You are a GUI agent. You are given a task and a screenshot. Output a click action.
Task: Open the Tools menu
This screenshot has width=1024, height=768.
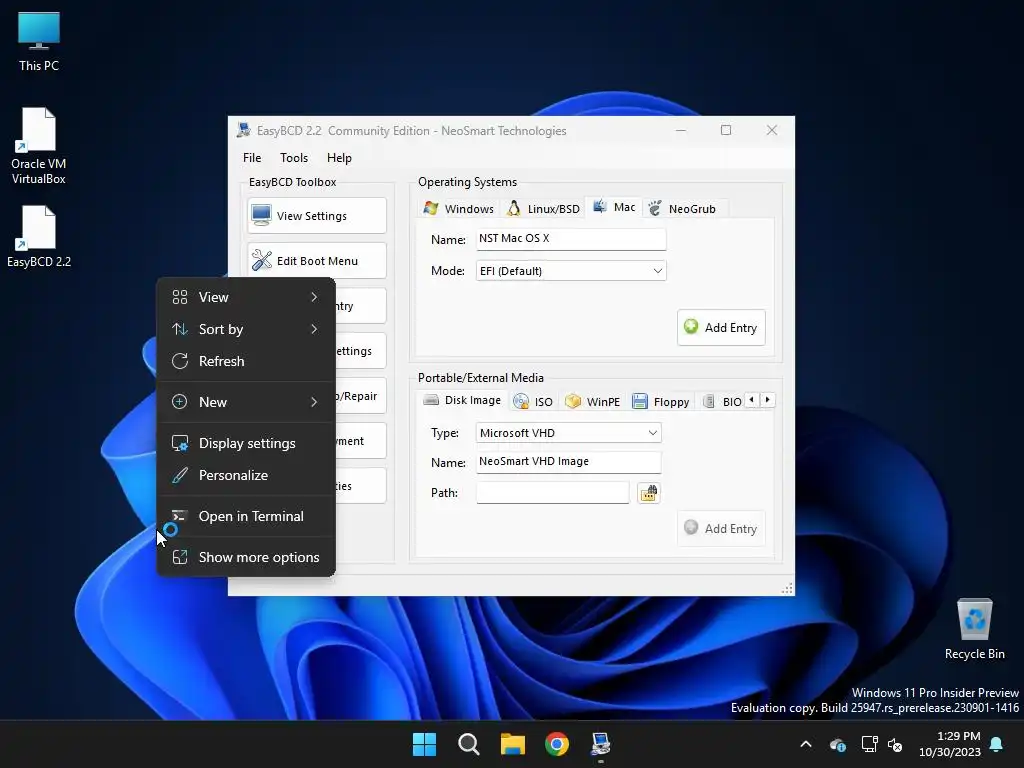pyautogui.click(x=294, y=157)
